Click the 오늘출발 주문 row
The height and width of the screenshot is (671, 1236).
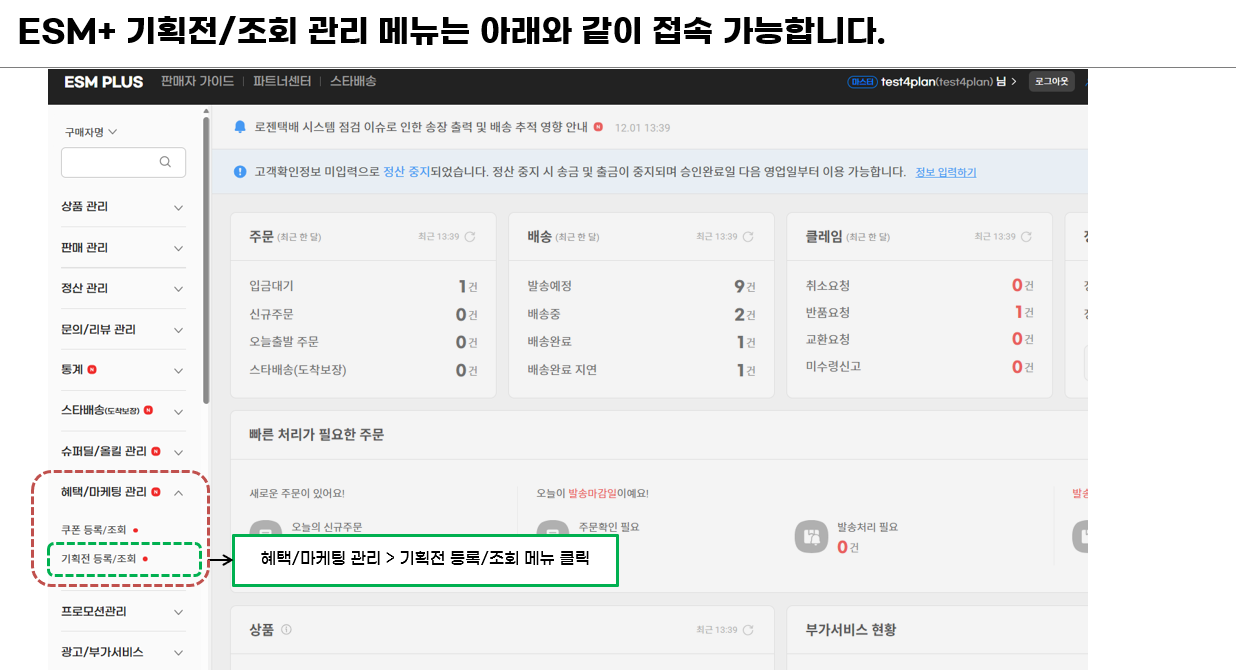click(363, 342)
